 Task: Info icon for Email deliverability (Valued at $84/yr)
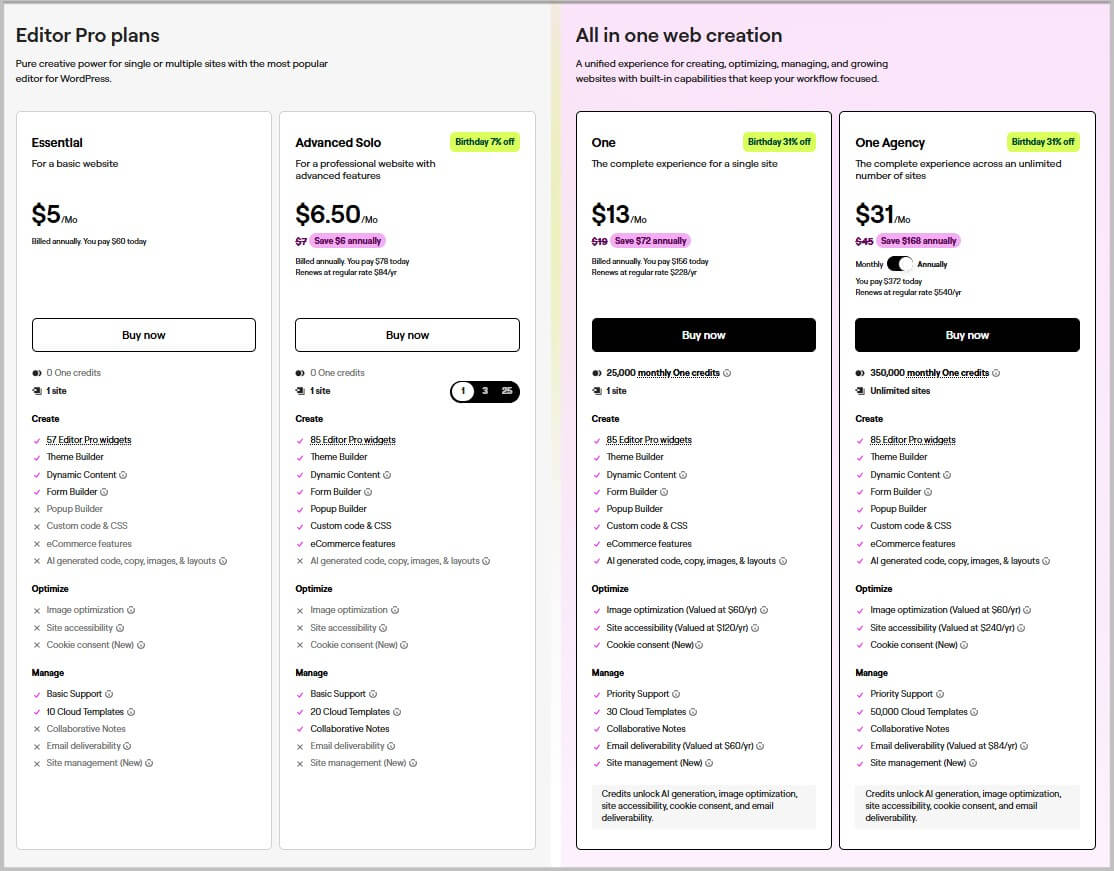[x=1024, y=745]
